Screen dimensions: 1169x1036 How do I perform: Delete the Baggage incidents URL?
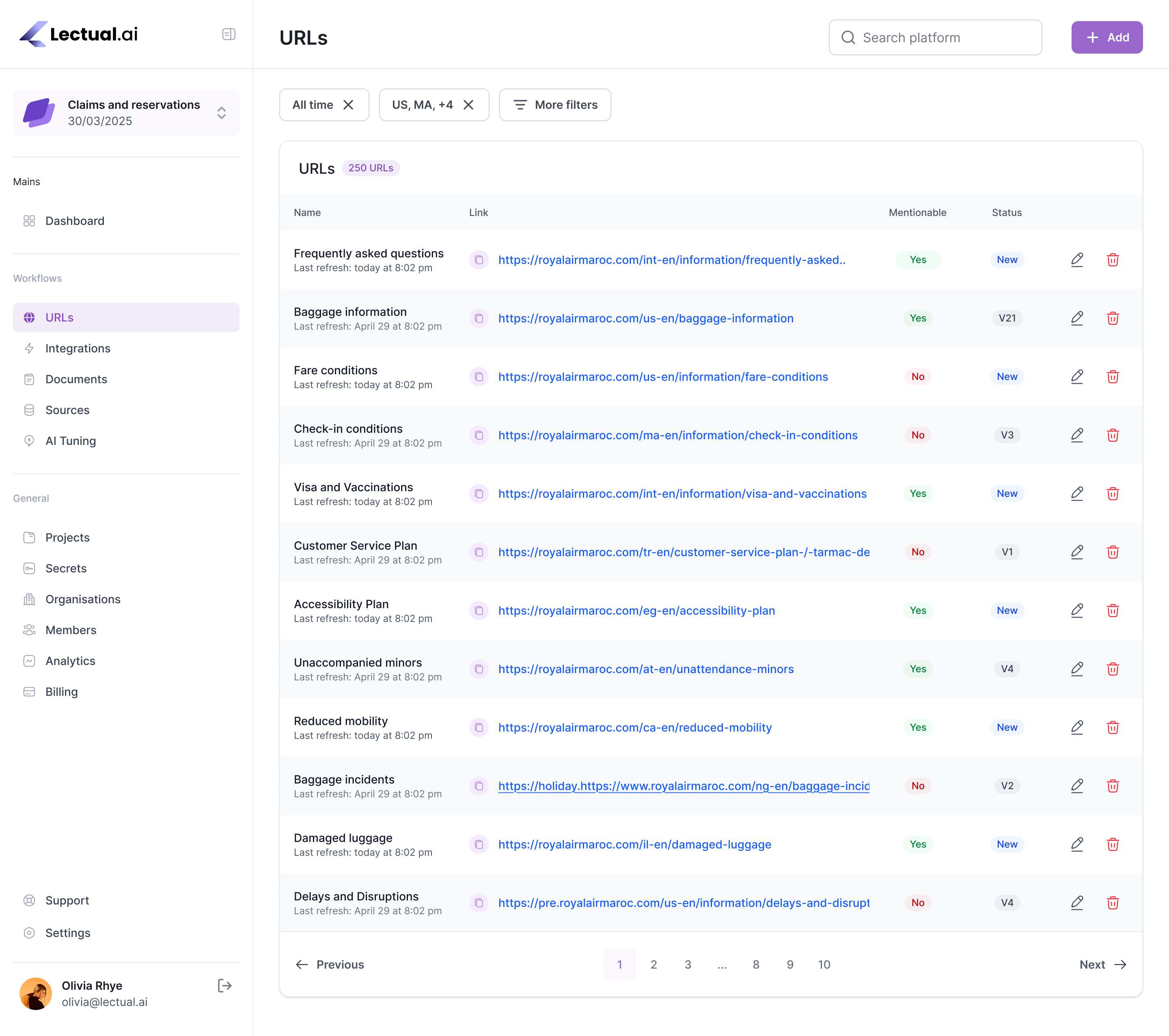point(1113,786)
